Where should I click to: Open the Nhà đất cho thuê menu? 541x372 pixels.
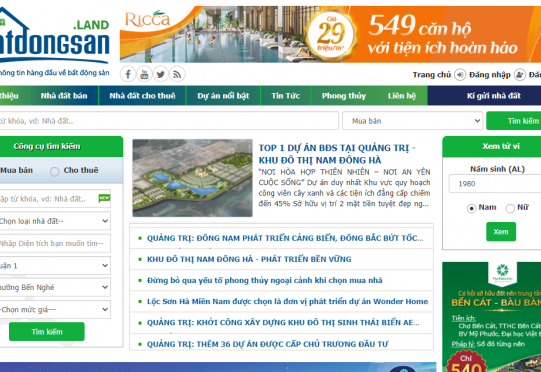(142, 96)
